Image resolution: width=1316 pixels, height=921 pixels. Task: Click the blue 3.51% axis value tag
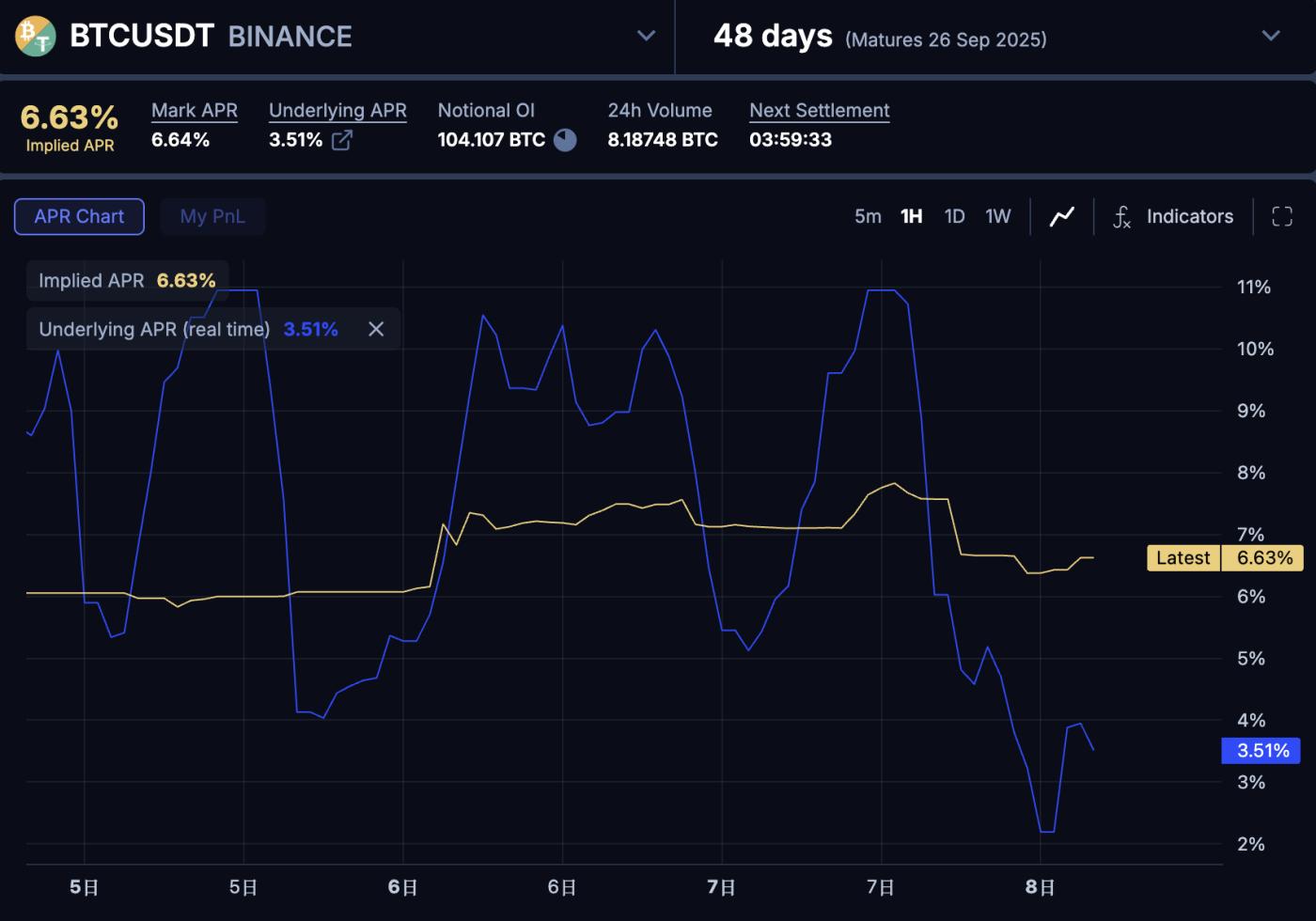coord(1261,751)
